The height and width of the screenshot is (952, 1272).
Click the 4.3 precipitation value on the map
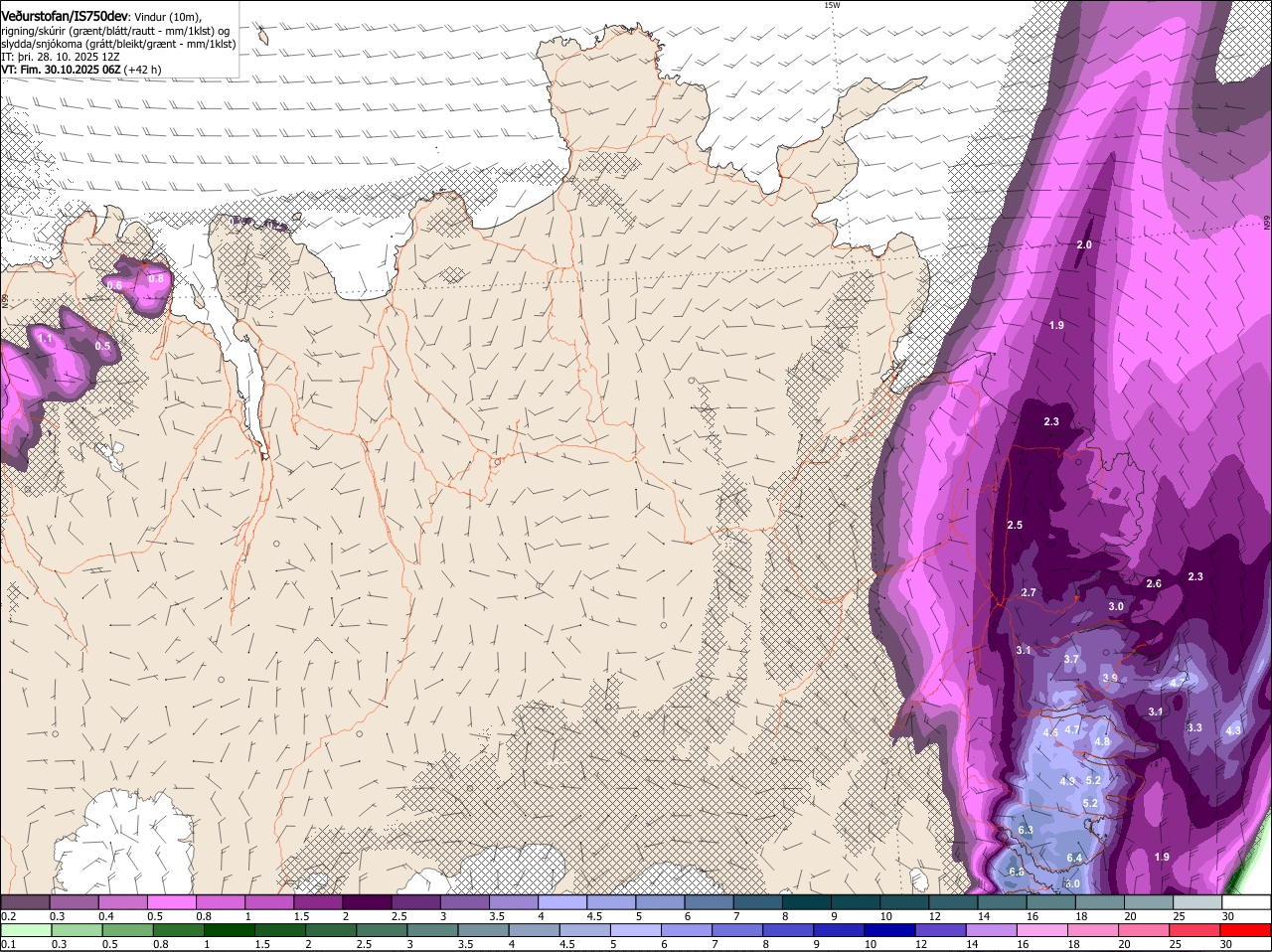(1233, 730)
